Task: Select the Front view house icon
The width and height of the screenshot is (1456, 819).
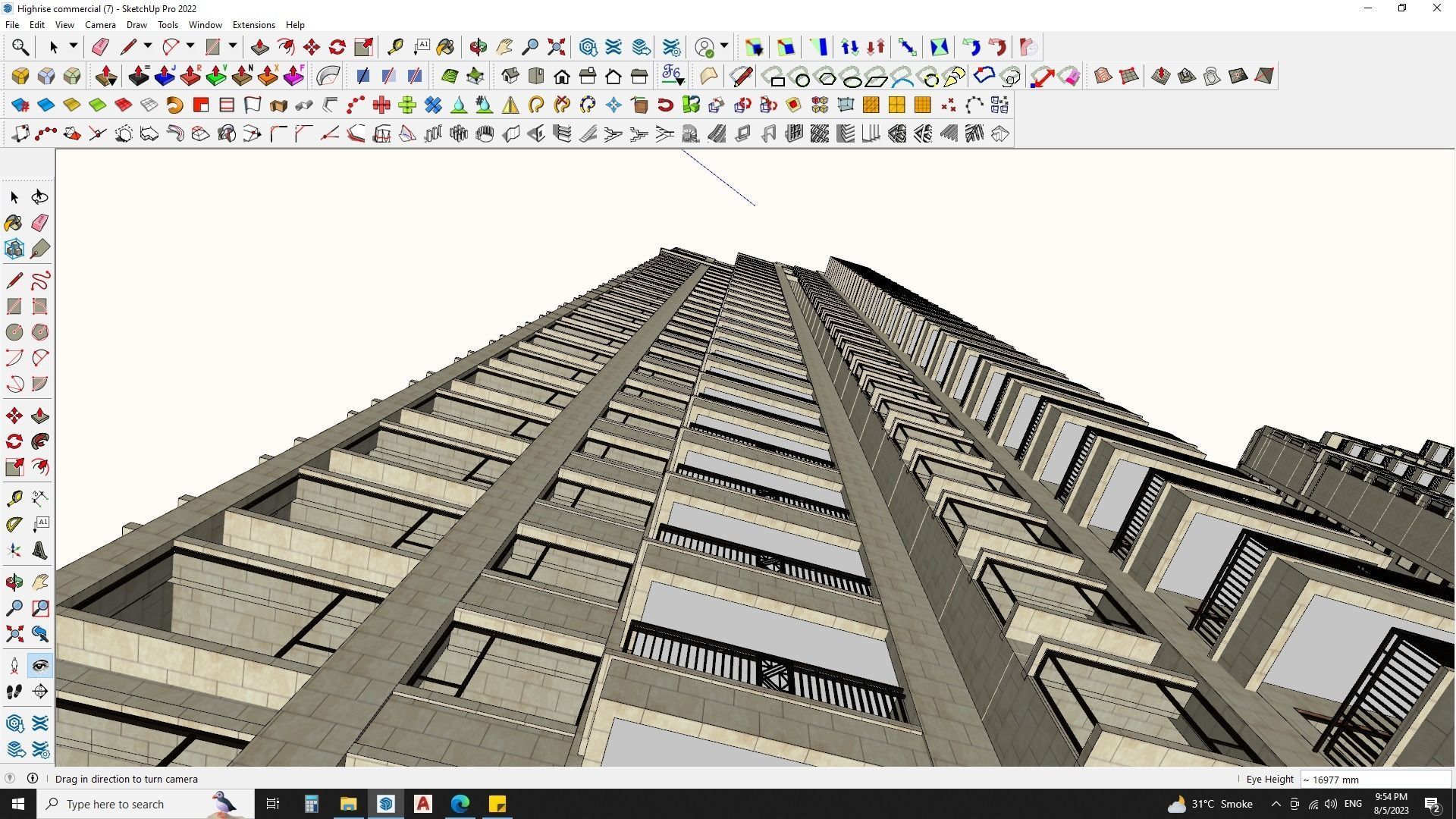Action: [562, 76]
